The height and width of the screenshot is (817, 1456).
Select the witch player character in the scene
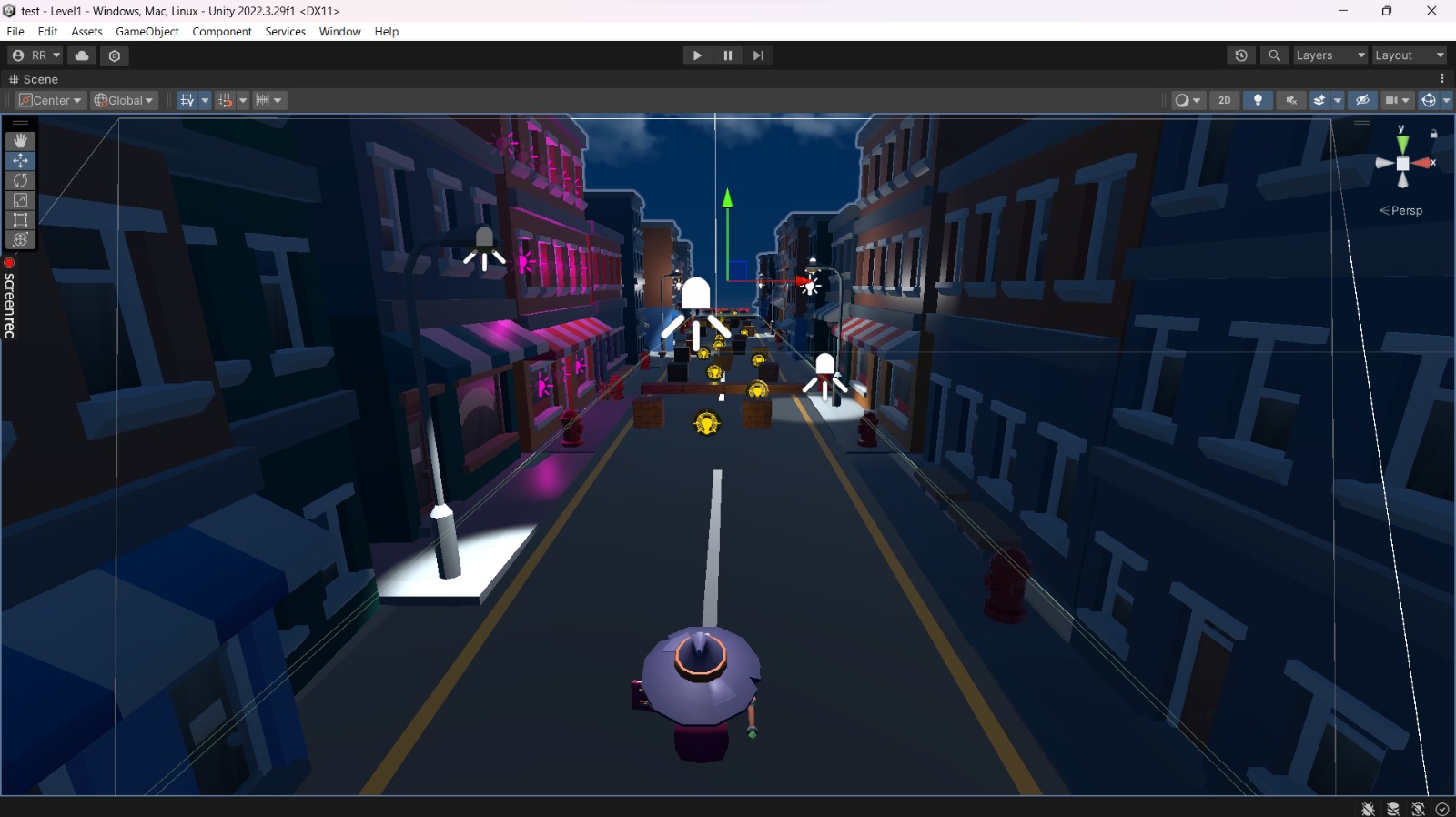(x=700, y=693)
